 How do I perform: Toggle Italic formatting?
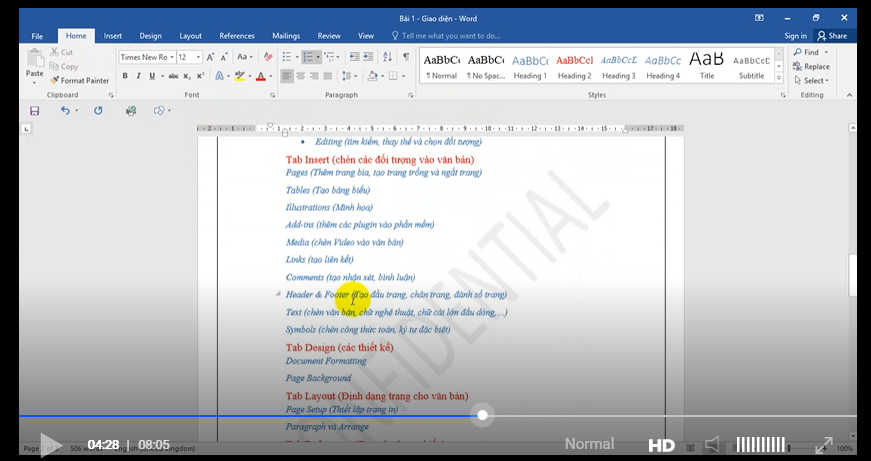138,76
